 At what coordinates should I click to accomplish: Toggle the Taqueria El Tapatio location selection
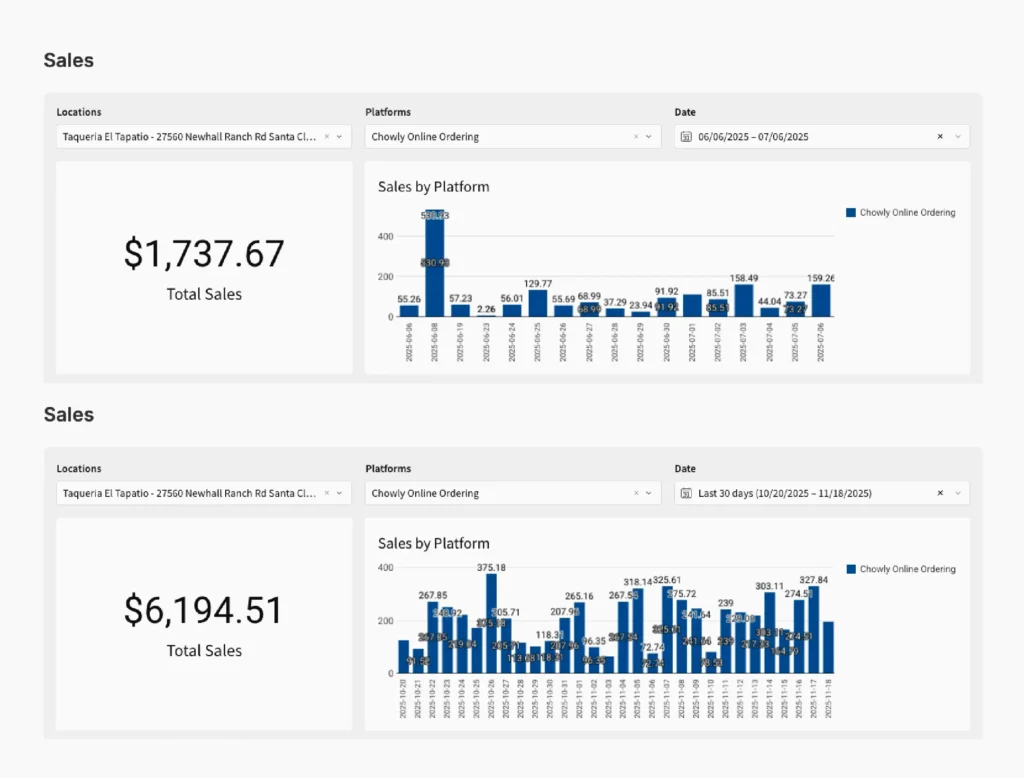click(x=190, y=136)
